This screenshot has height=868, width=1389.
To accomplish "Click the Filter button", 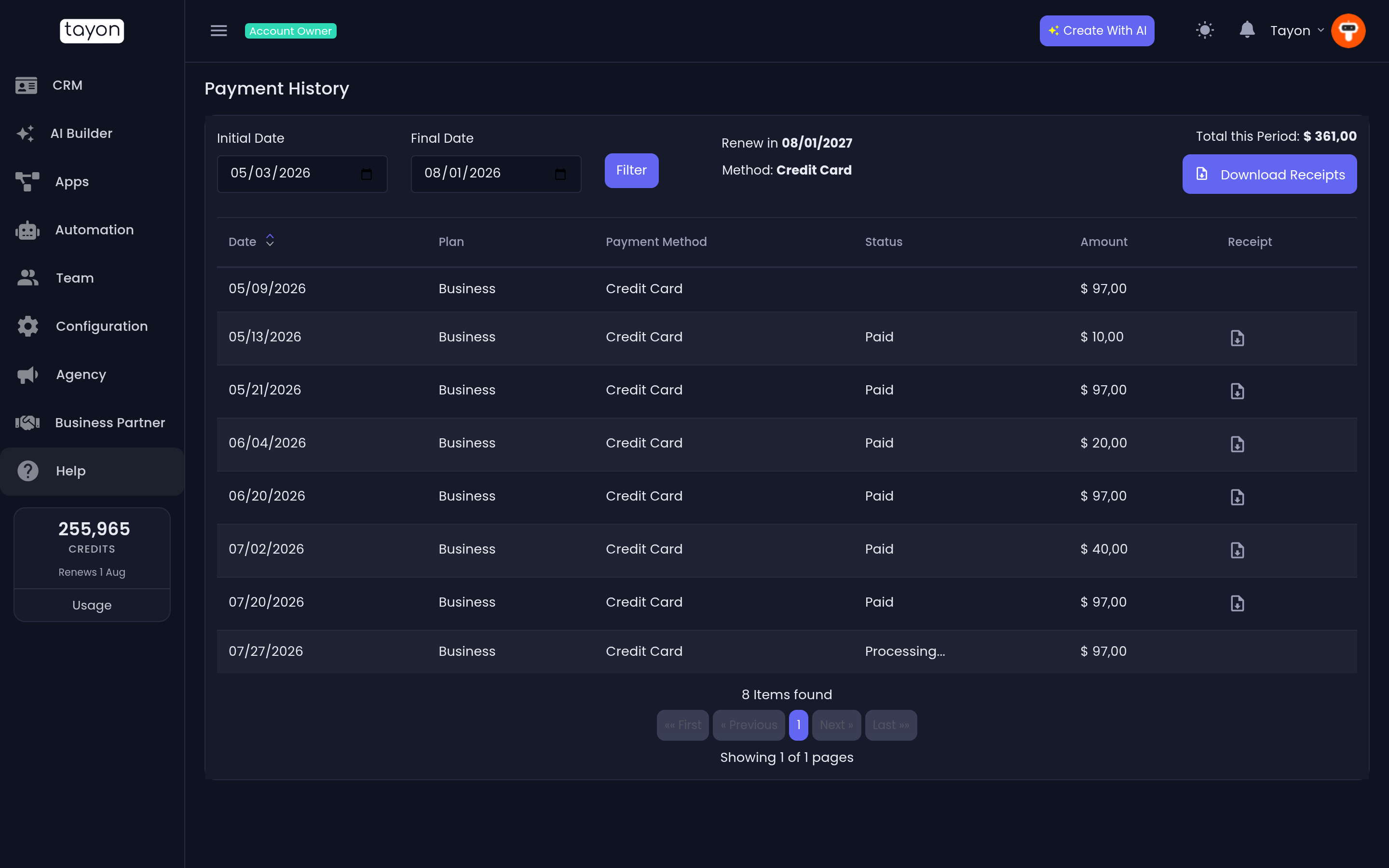I will 631,171.
